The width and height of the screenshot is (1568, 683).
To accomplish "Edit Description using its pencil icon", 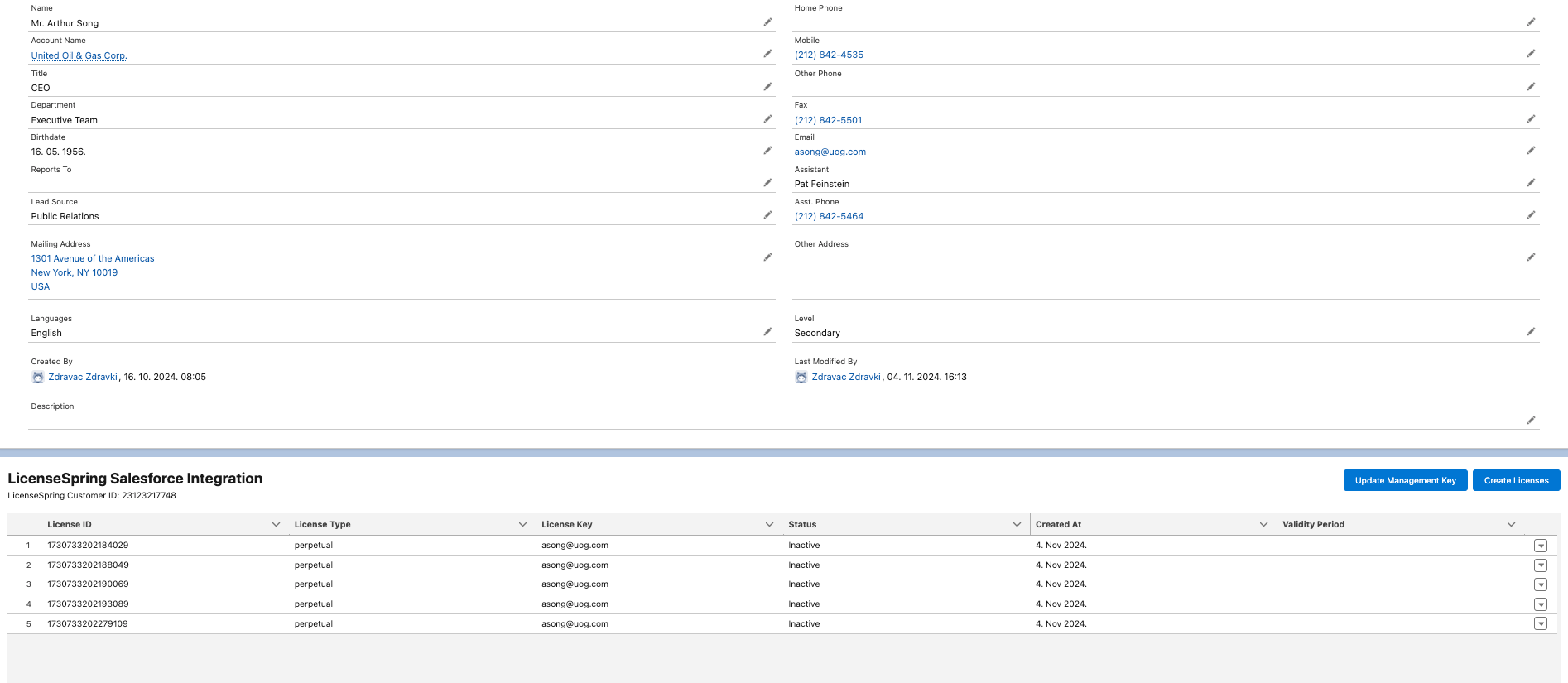I will (x=1531, y=421).
